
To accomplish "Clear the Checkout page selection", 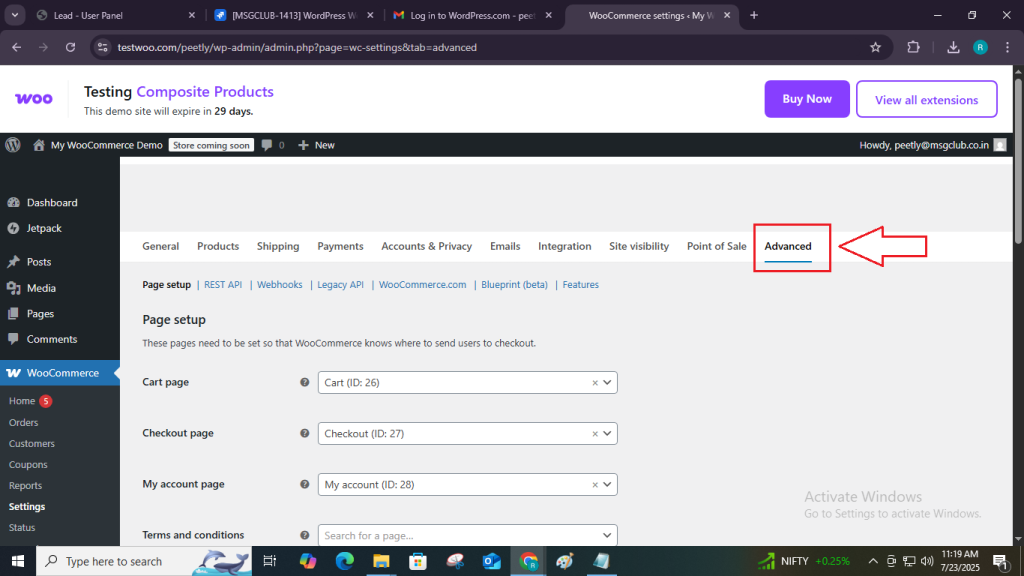I will click(595, 434).
